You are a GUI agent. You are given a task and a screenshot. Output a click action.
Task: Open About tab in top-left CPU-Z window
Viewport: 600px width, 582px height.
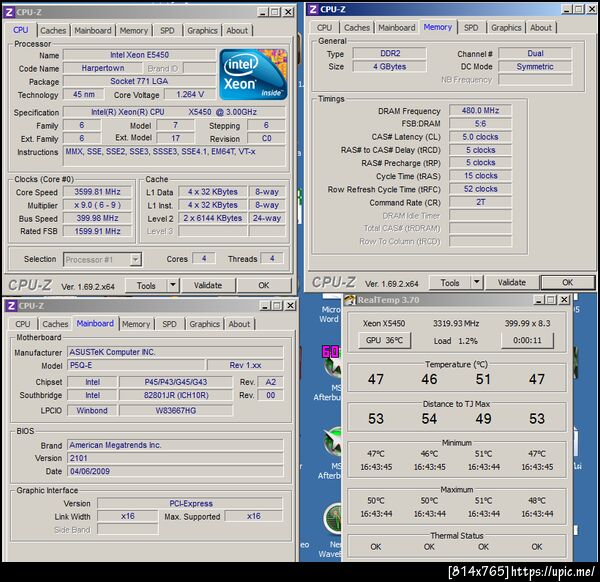click(x=237, y=30)
